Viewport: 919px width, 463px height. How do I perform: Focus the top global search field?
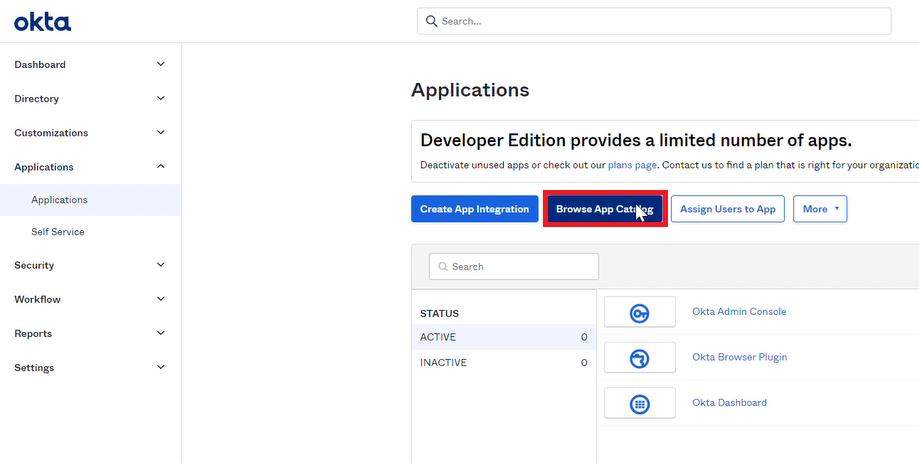(x=654, y=21)
